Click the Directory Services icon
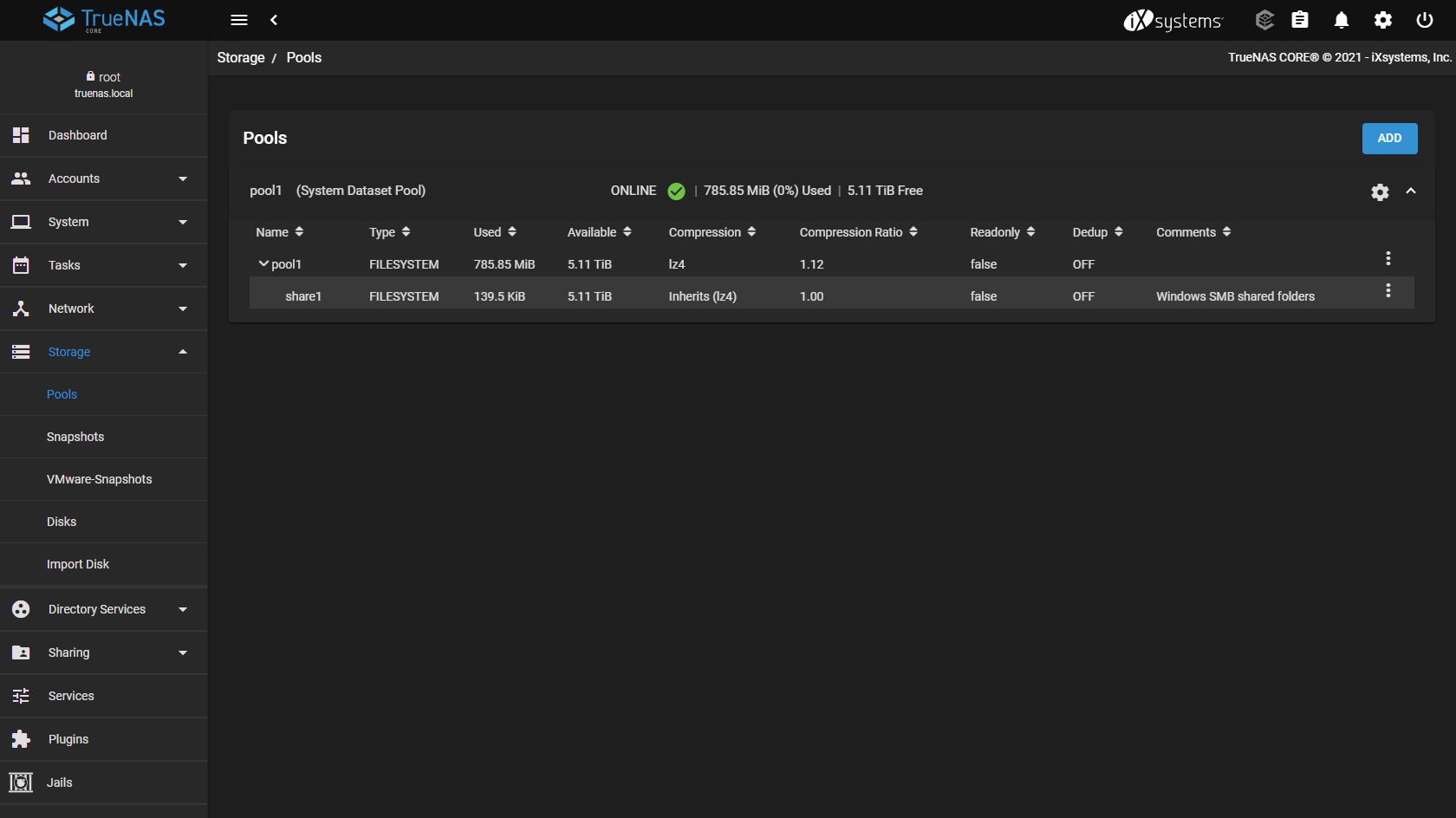The width and height of the screenshot is (1456, 818). (x=21, y=609)
